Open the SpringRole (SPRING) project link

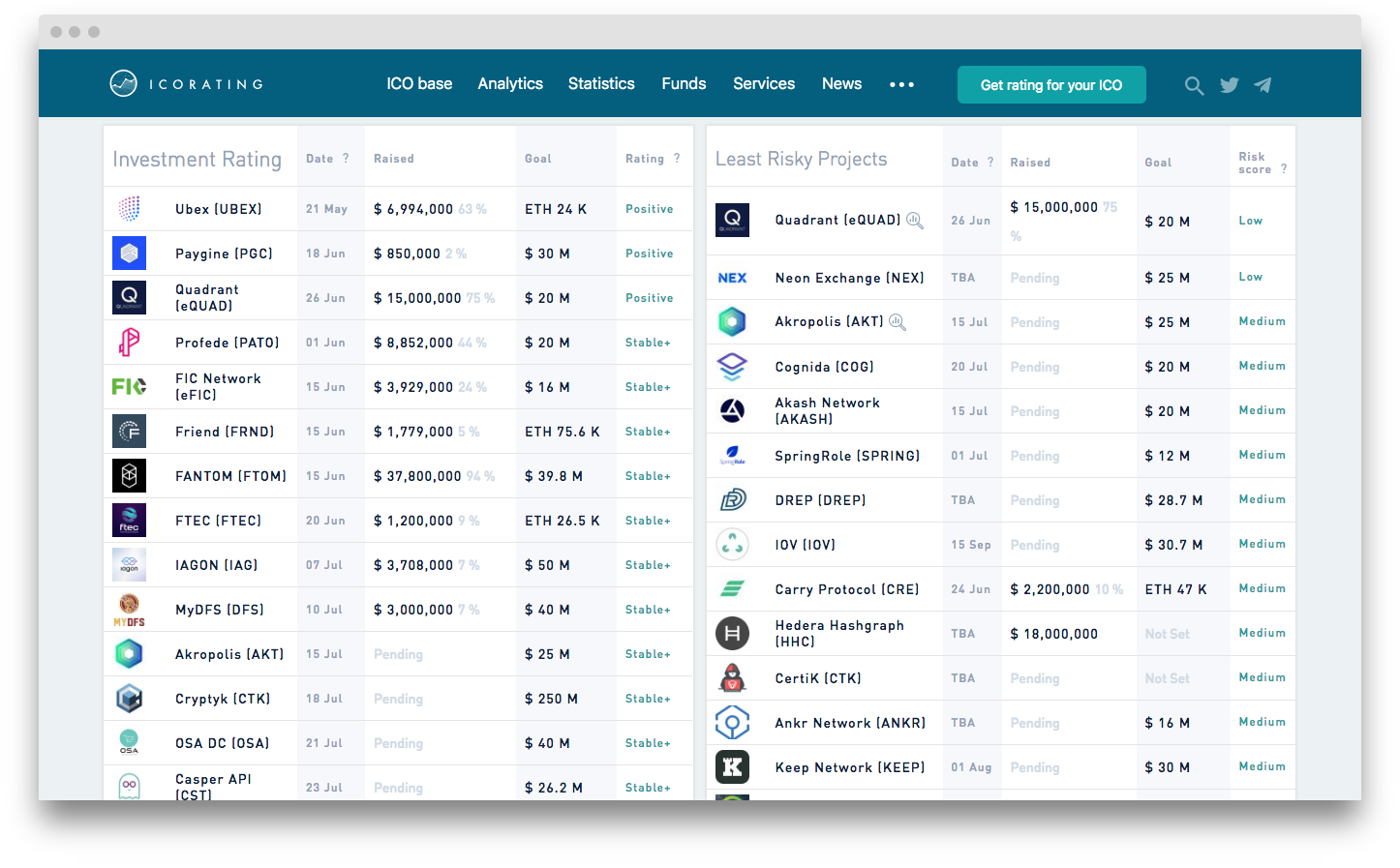click(847, 456)
